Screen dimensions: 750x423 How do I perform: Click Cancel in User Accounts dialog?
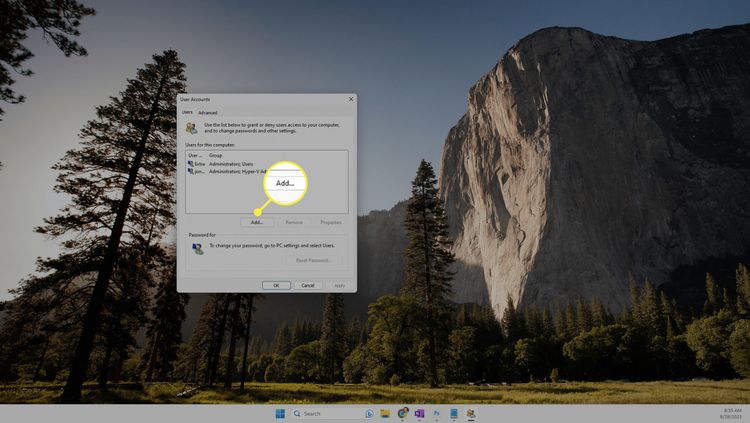click(308, 285)
